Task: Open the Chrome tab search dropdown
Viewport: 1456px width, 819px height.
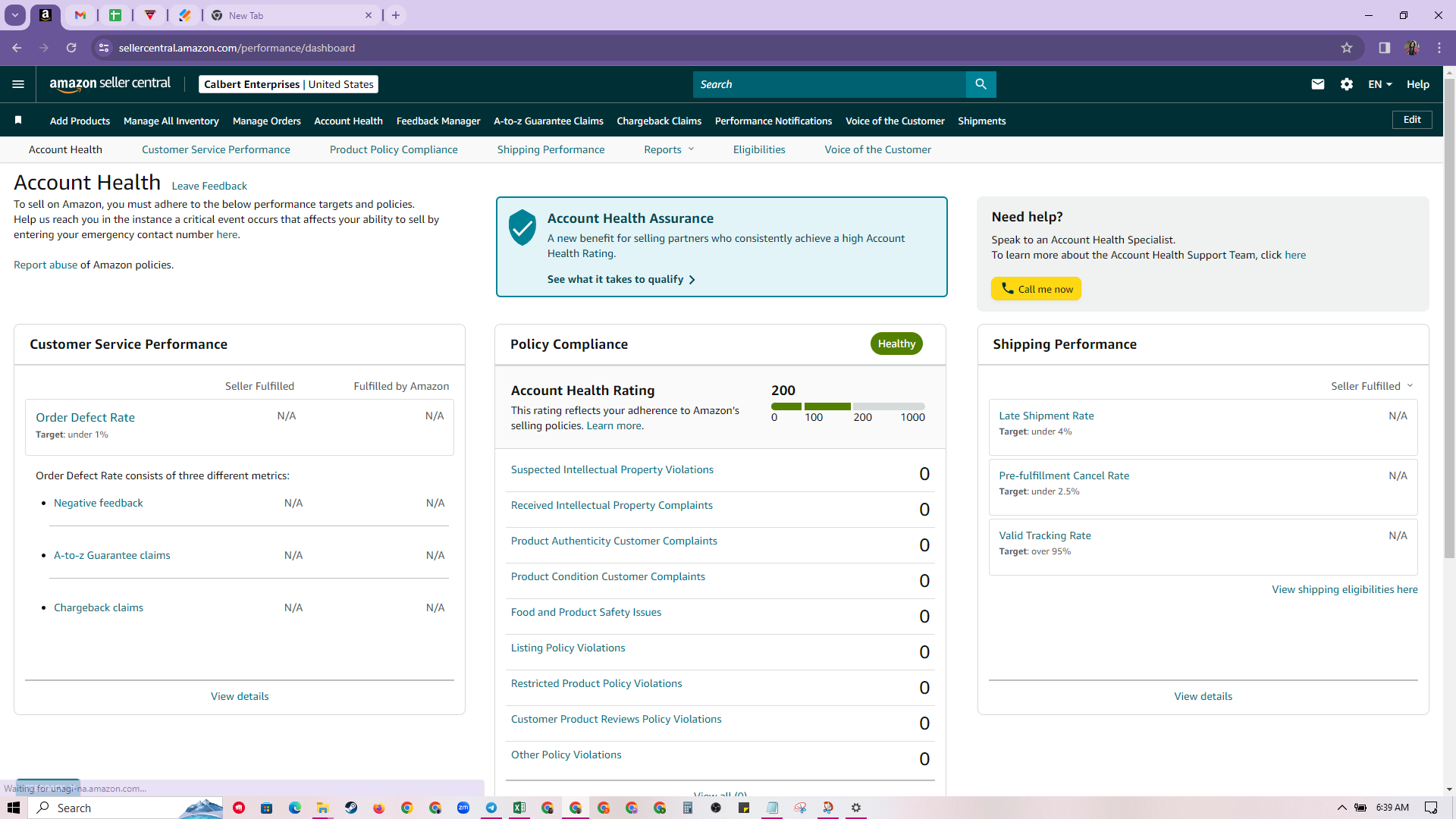Action: click(15, 15)
